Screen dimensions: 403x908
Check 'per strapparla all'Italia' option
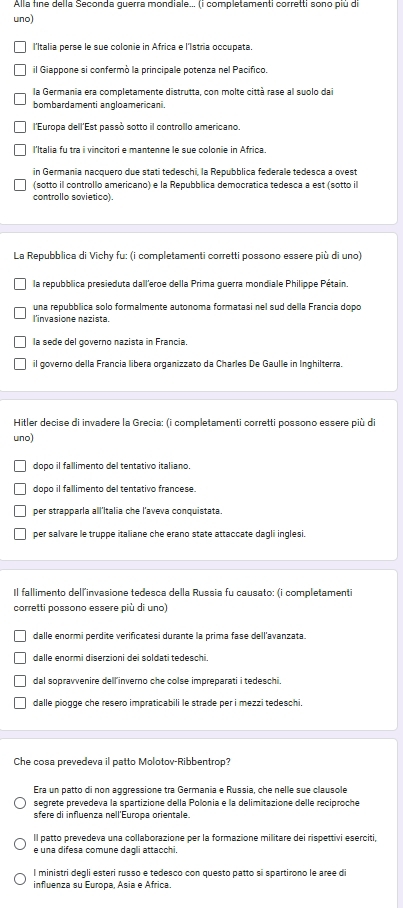click(x=20, y=511)
